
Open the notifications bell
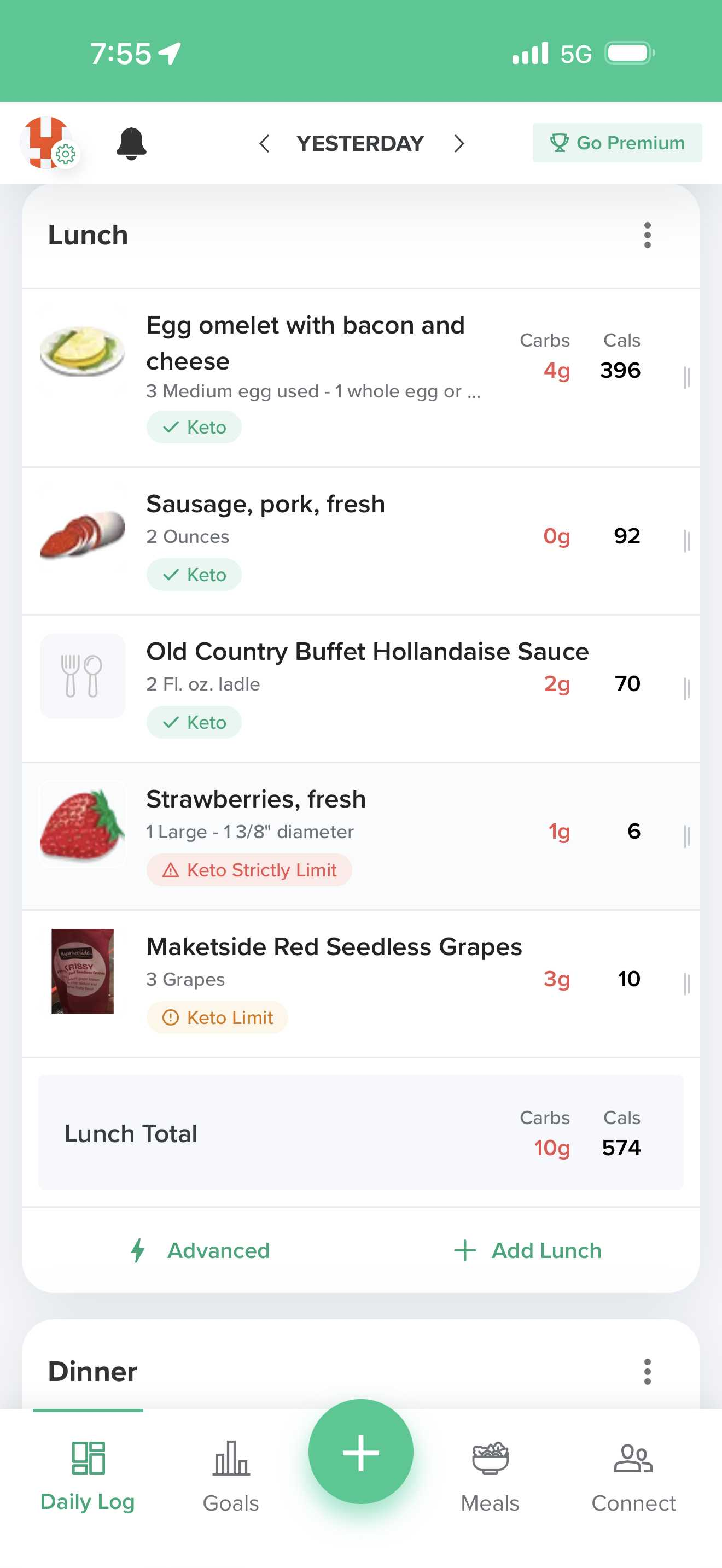point(131,144)
